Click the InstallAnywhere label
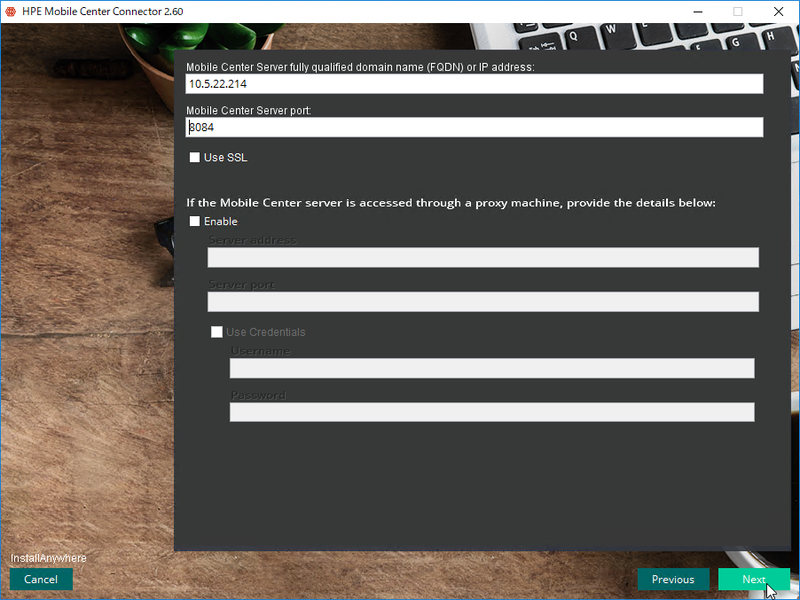The height and width of the screenshot is (600, 800). point(49,558)
